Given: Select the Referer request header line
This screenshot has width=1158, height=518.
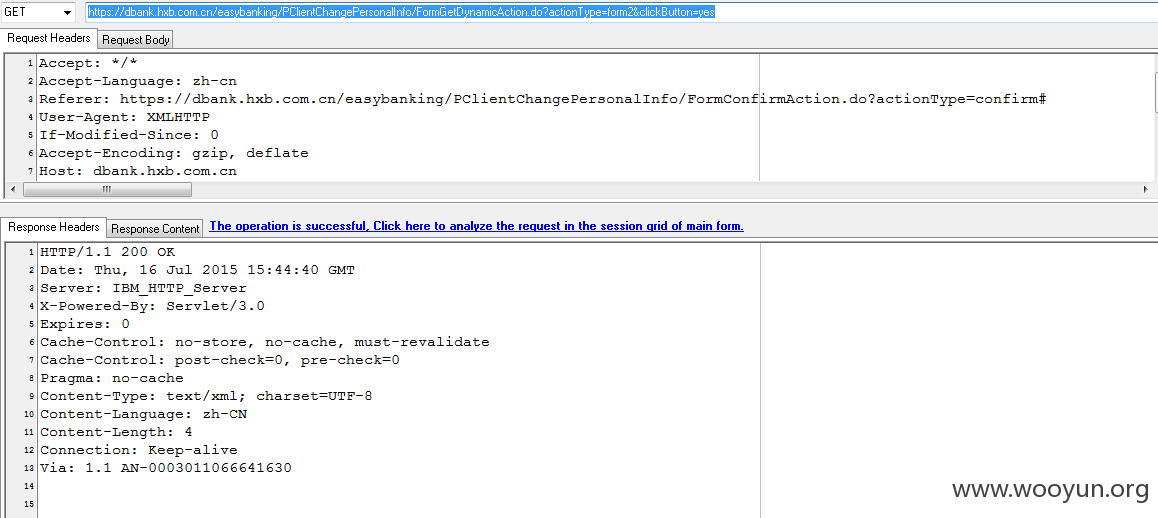Looking at the screenshot, I should click(x=542, y=99).
